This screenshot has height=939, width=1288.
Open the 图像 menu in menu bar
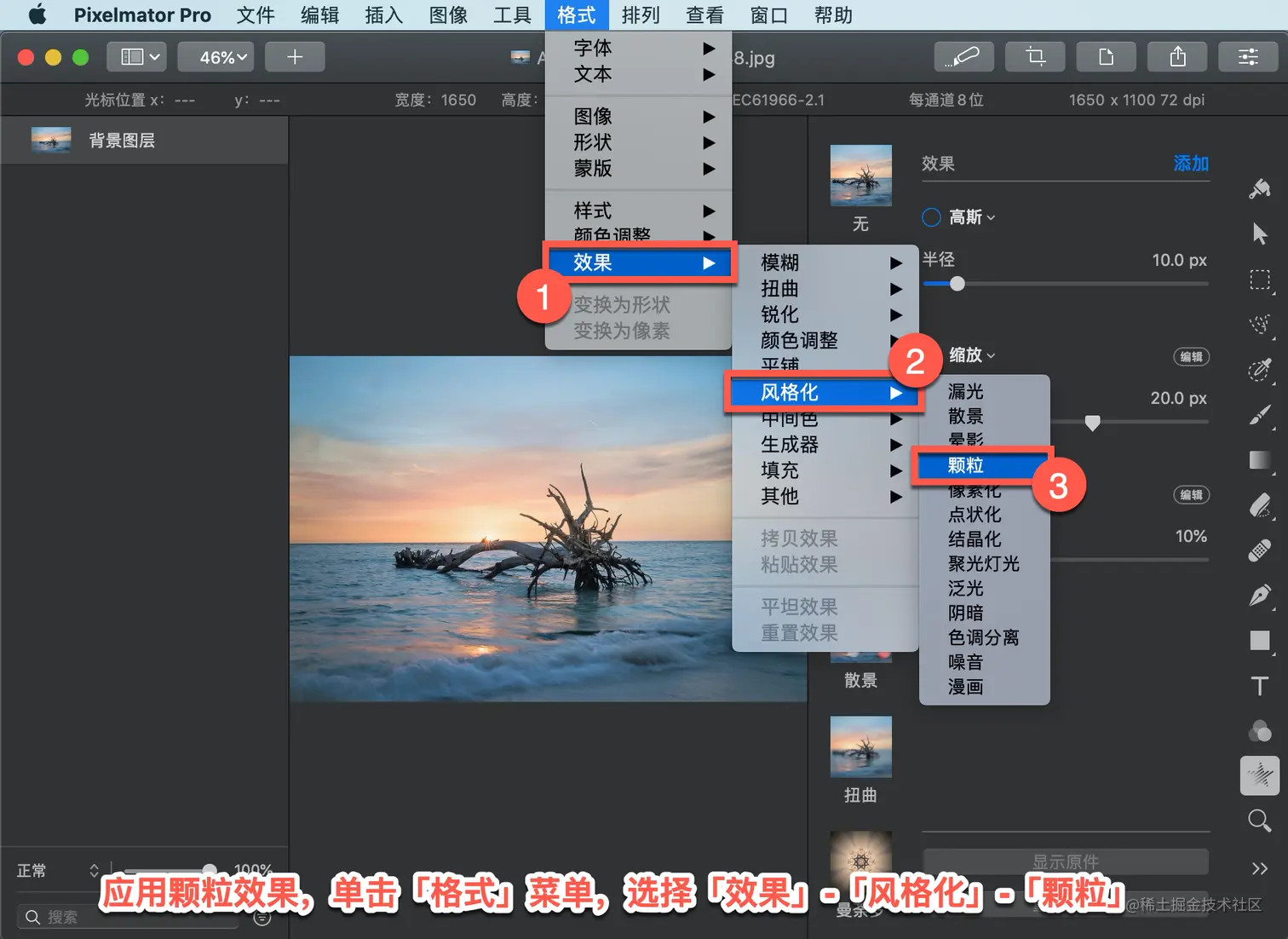tap(449, 14)
